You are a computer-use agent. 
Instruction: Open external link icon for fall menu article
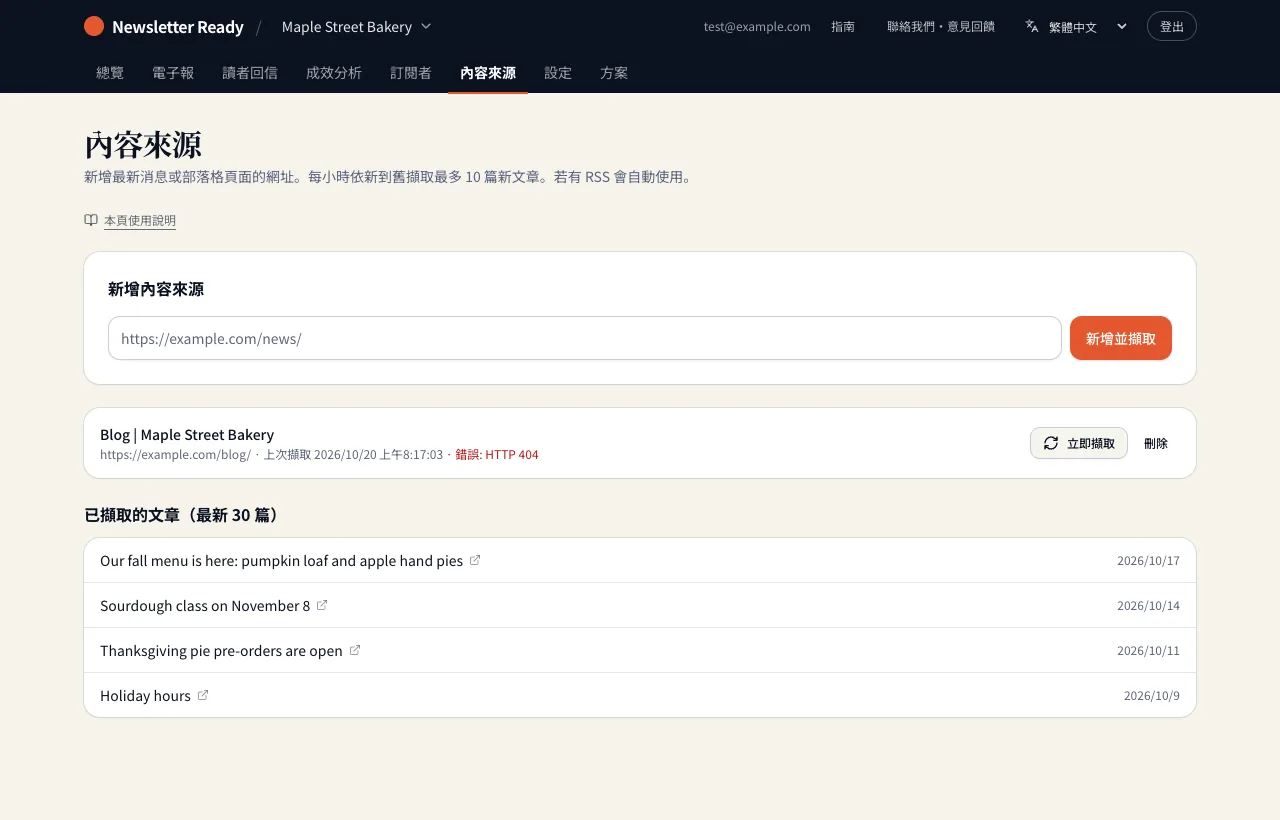(x=475, y=560)
